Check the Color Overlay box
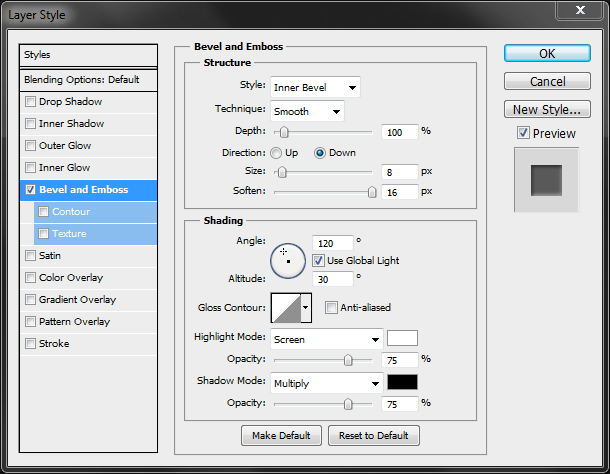The height and width of the screenshot is (474, 610). pos(30,277)
